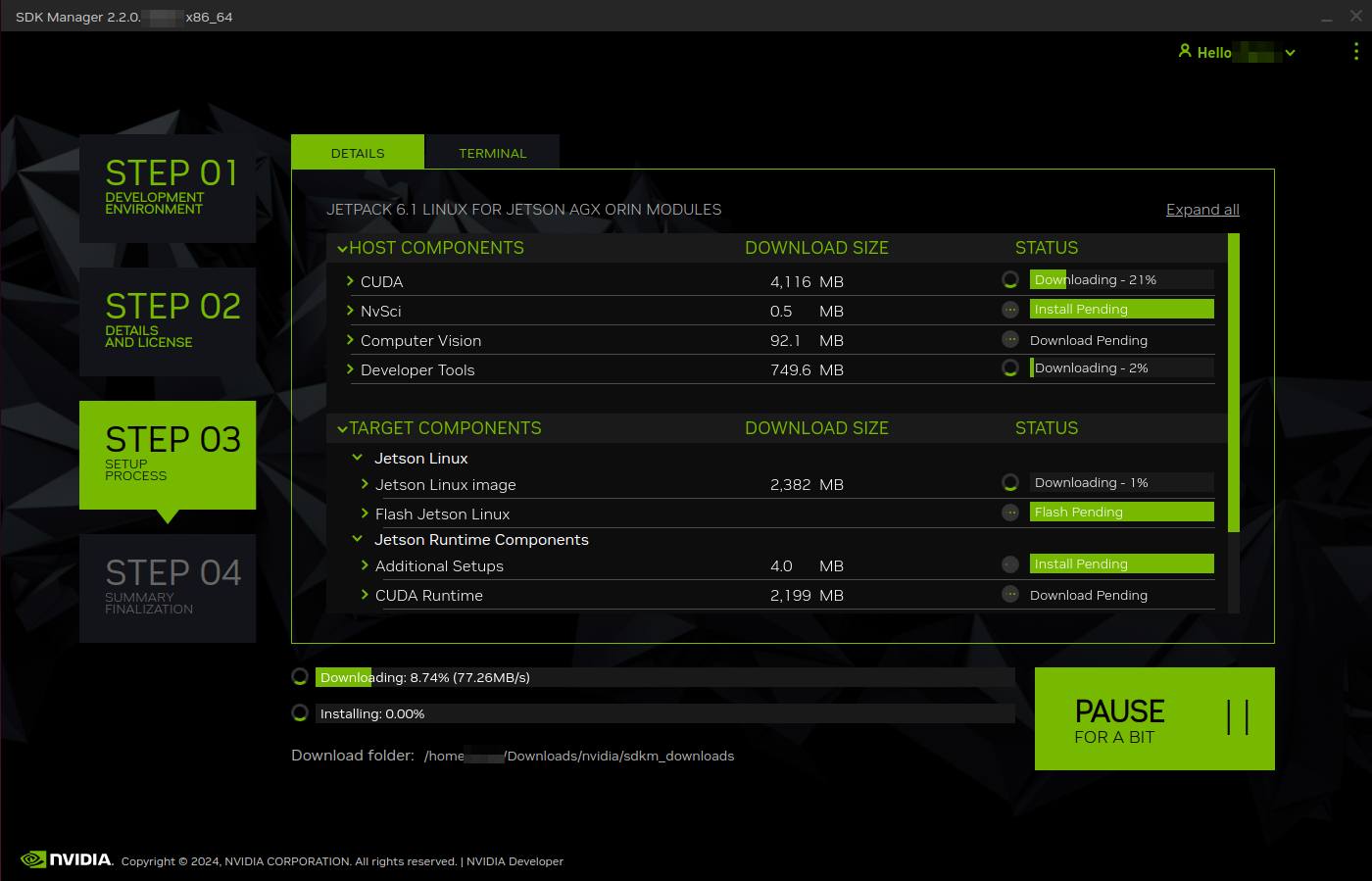Select Step 04 Summary Finalization
1372x881 pixels.
(x=168, y=588)
